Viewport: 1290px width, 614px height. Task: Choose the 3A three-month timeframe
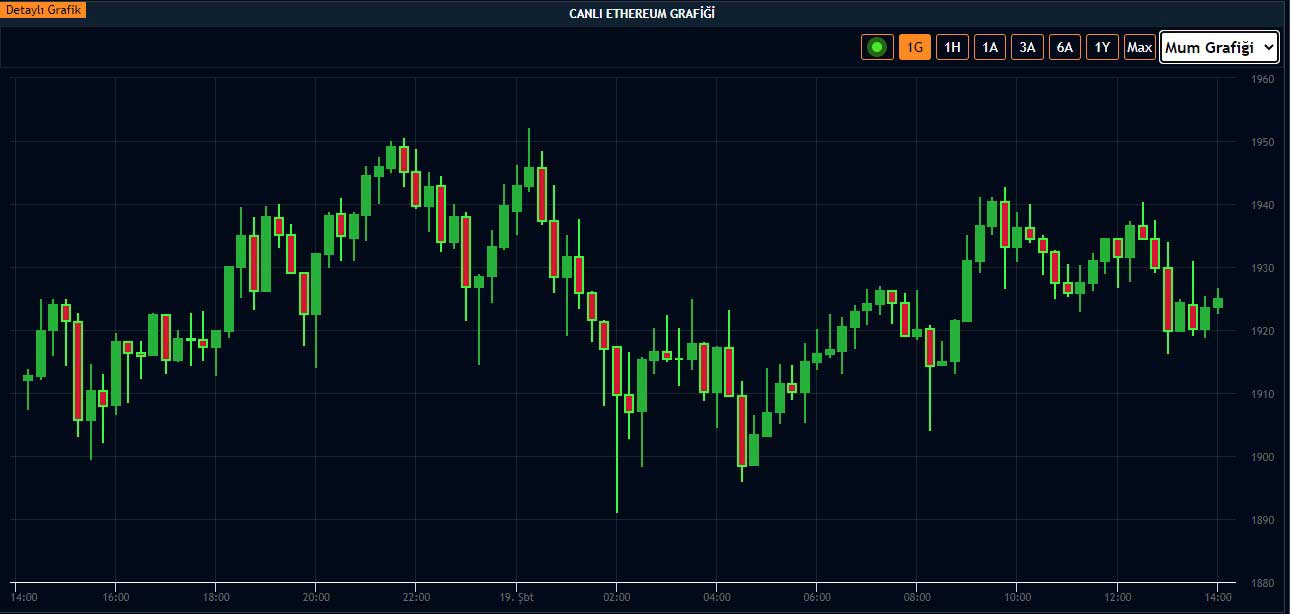[x=1027, y=47]
